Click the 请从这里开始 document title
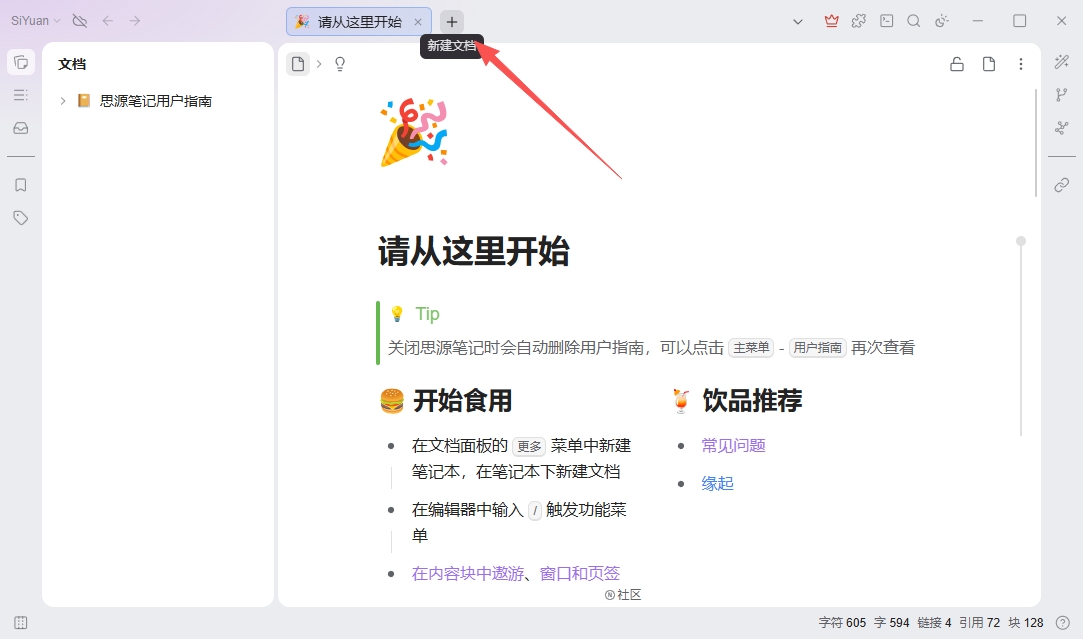Image resolution: width=1083 pixels, height=639 pixels. [474, 251]
